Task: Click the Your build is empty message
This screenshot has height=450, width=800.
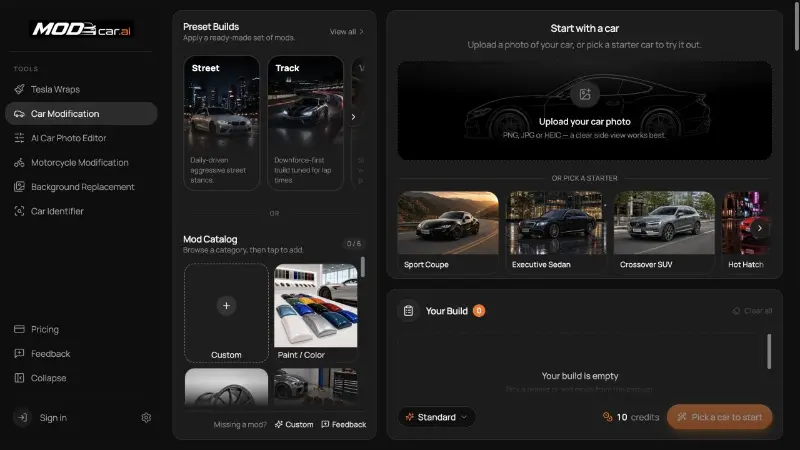Action: [580, 376]
